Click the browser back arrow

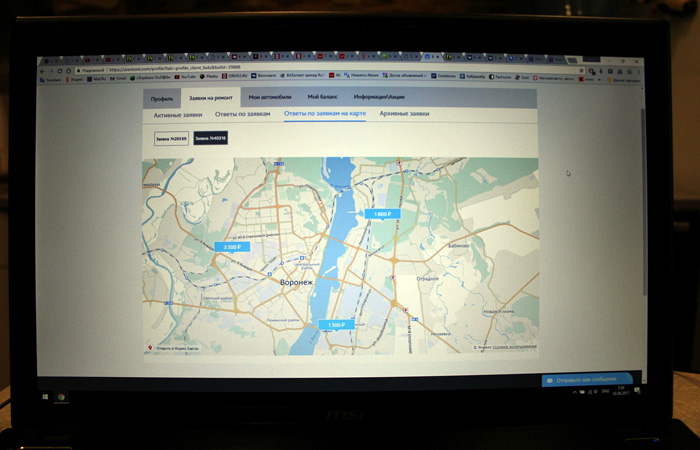[44, 70]
